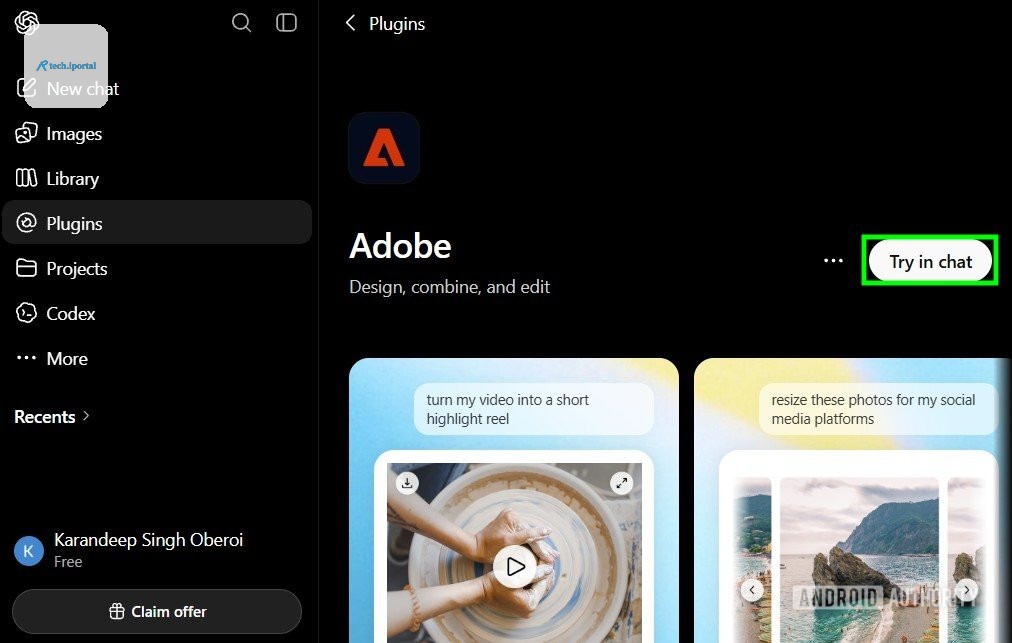This screenshot has height=643, width=1012.
Task: Click the Design, combine, and edit subtitle
Action: [449, 287]
